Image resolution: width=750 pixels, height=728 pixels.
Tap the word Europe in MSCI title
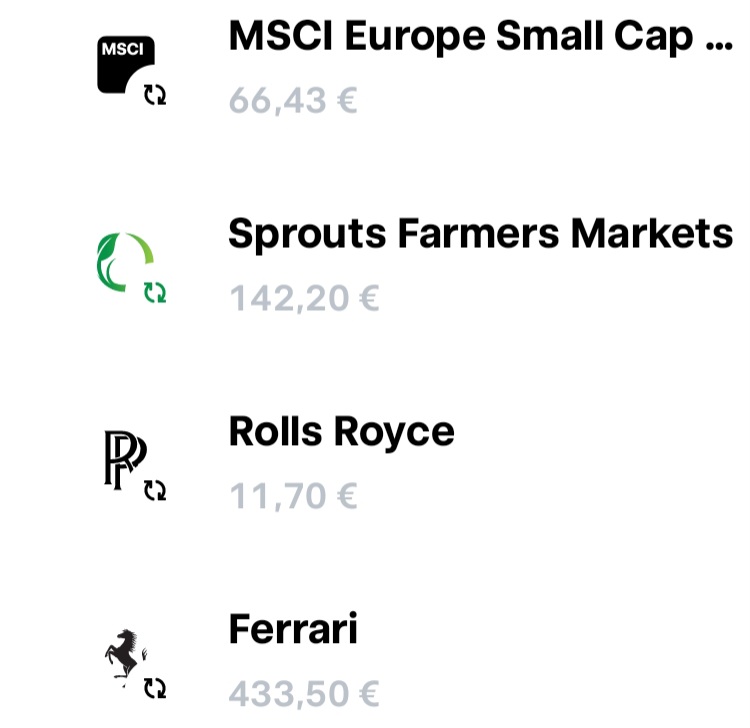[415, 38]
